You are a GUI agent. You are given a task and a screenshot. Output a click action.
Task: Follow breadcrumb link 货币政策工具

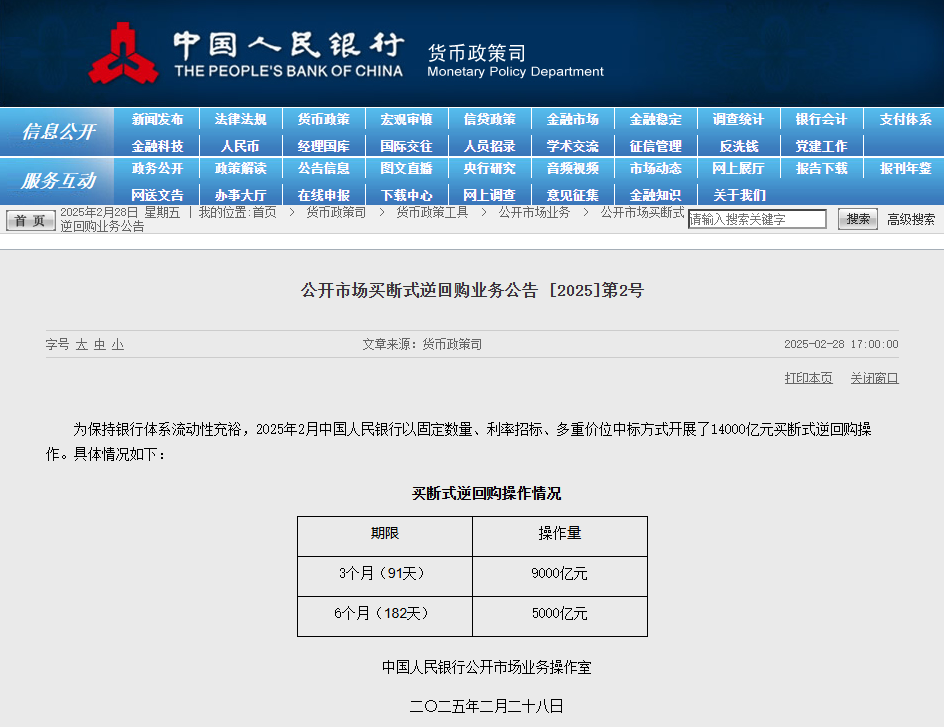(x=432, y=212)
